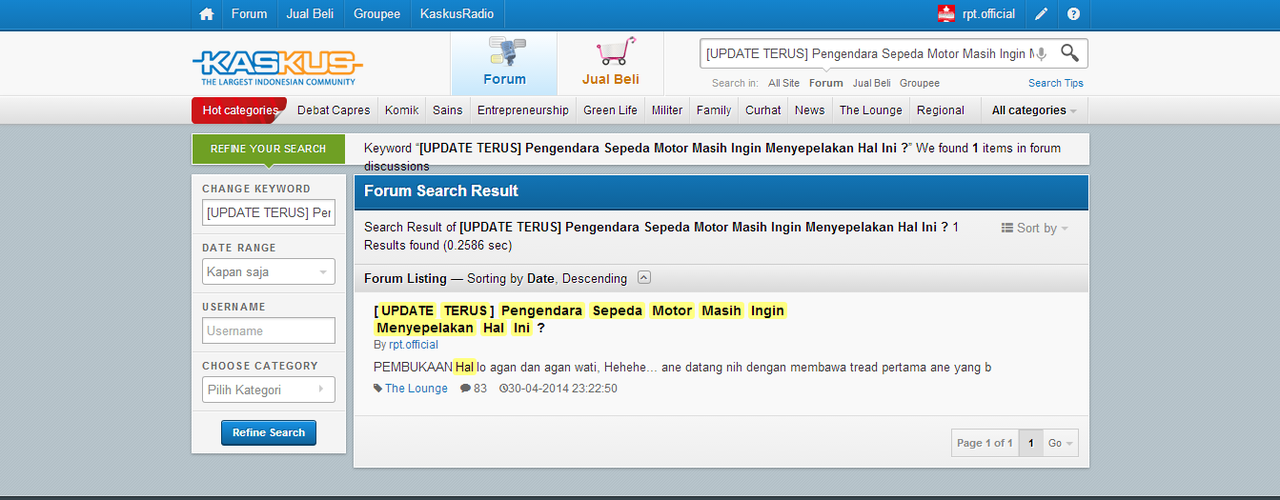Open the Entrepreneurship category
1280x500 pixels.
pos(523,110)
